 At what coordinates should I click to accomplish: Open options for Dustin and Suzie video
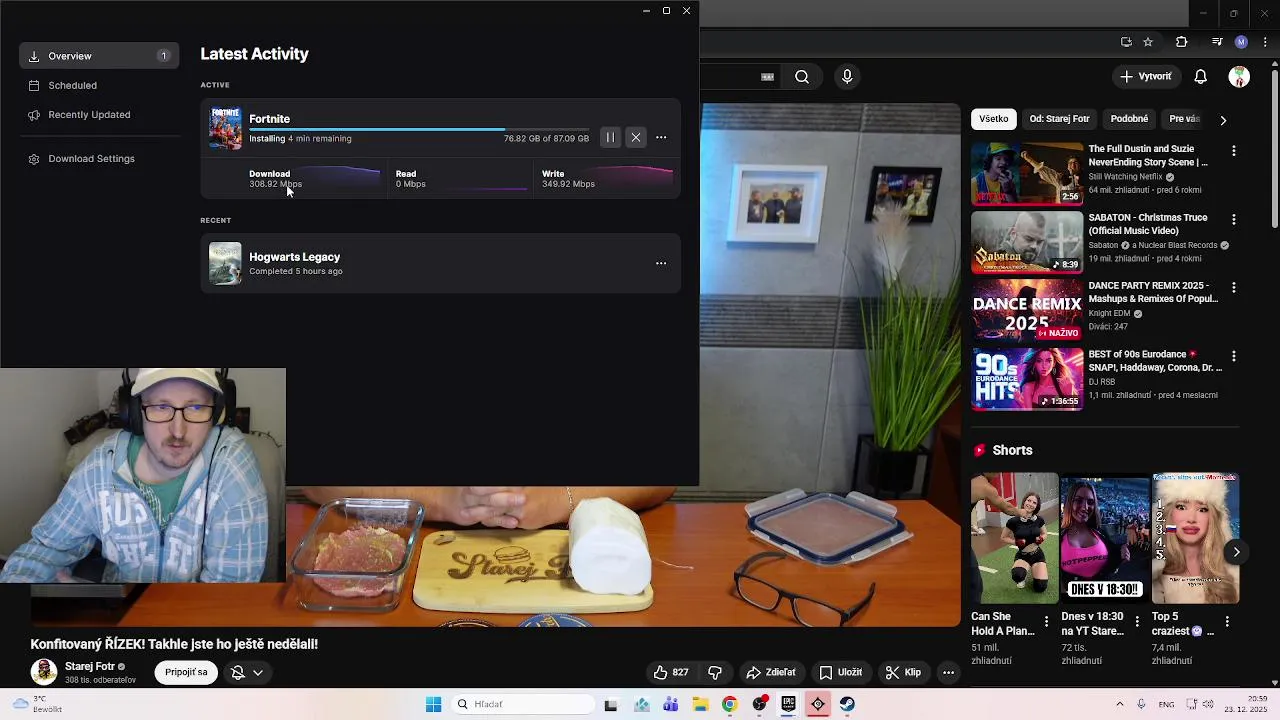[1234, 151]
